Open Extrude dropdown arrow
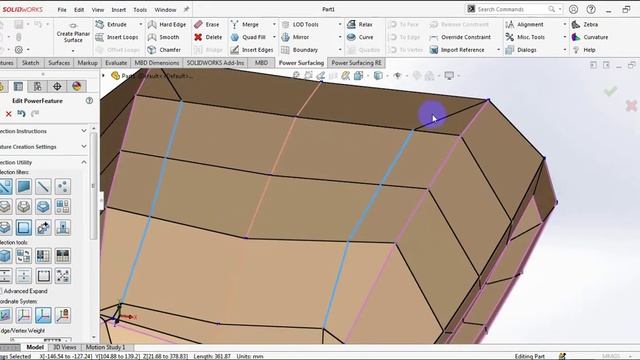The image size is (640, 360). click(140, 24)
